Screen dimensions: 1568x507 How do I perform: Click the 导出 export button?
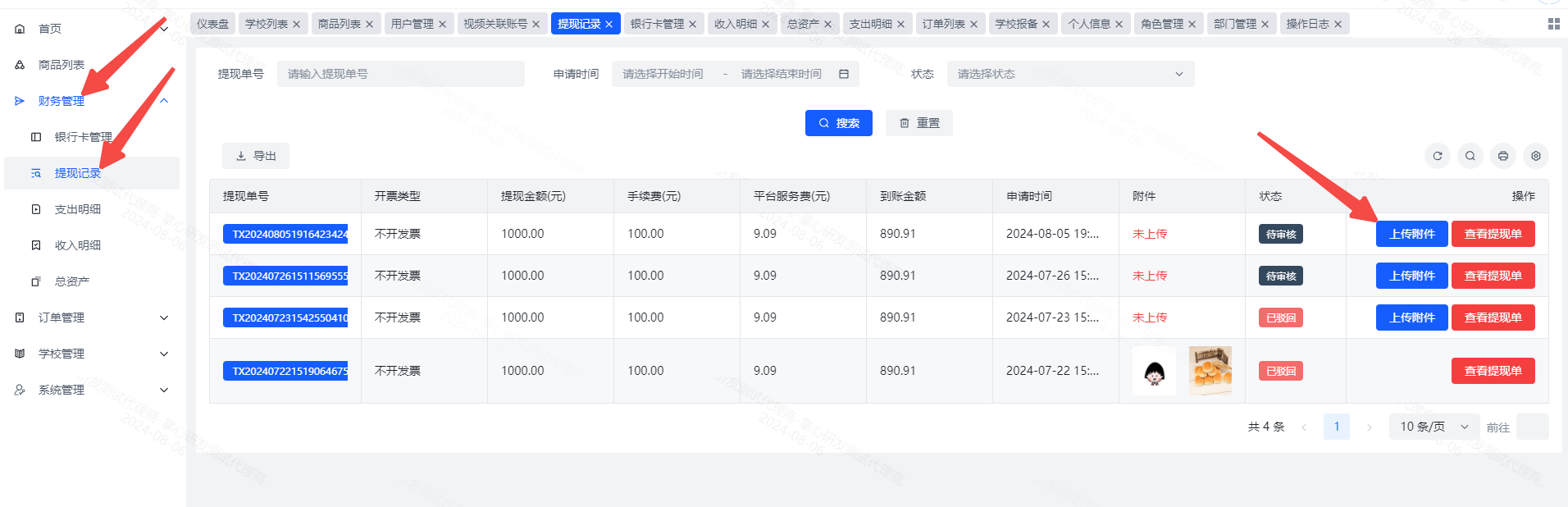pos(255,156)
